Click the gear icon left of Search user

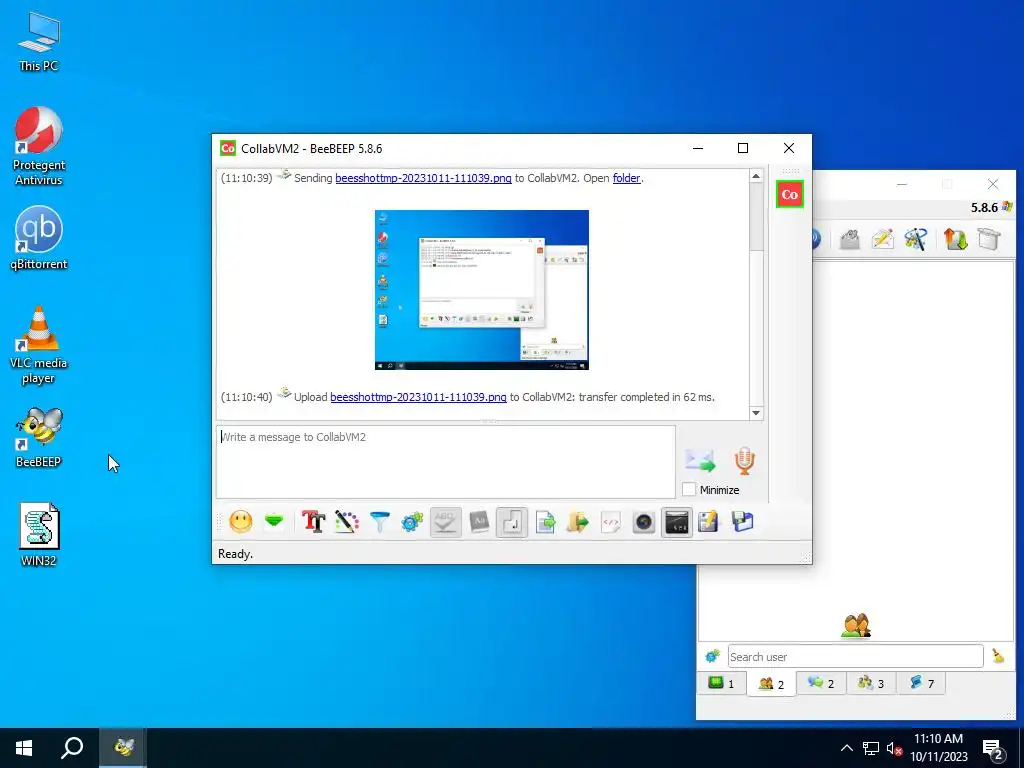pos(712,656)
